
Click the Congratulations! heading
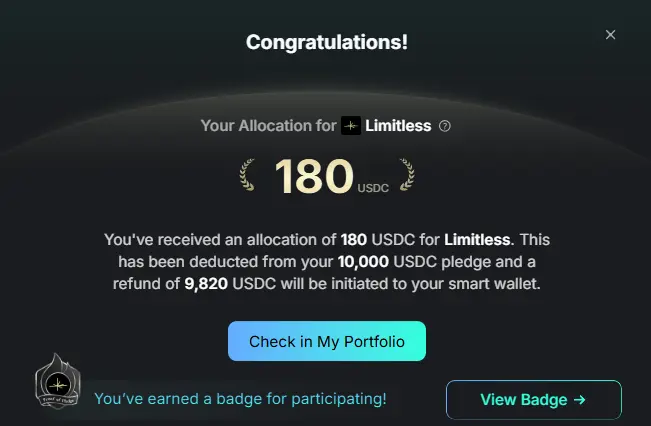point(326,42)
